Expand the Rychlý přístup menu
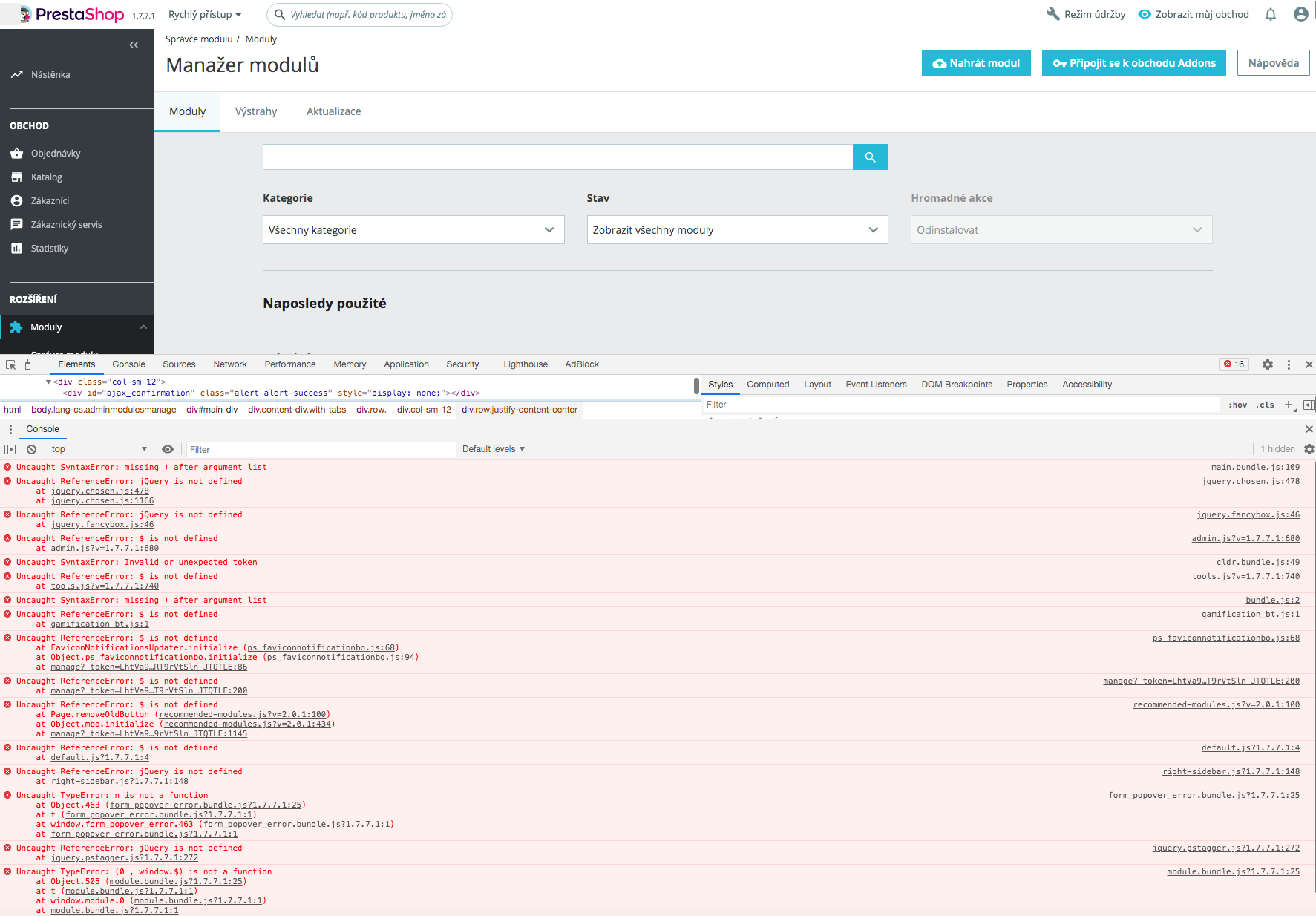This screenshot has height=916, width=1316. coord(205,15)
